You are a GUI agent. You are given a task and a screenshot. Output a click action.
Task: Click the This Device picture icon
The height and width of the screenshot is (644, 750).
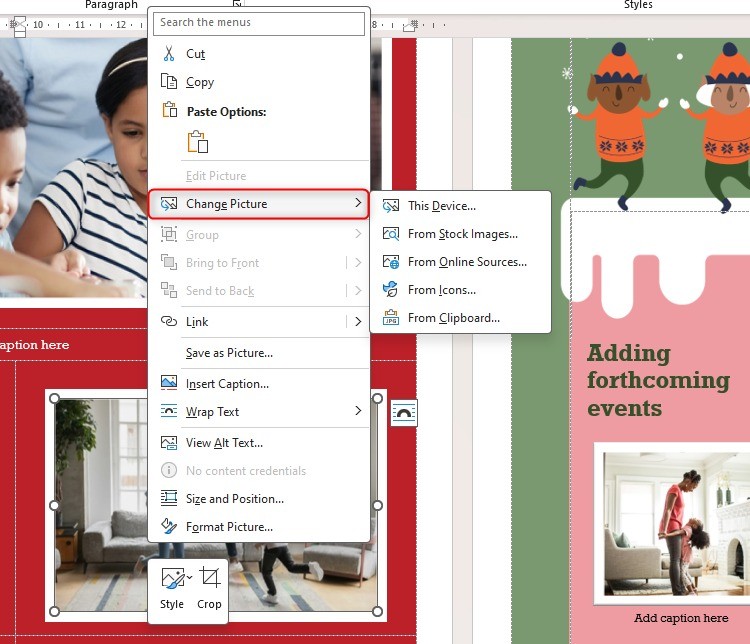click(391, 206)
